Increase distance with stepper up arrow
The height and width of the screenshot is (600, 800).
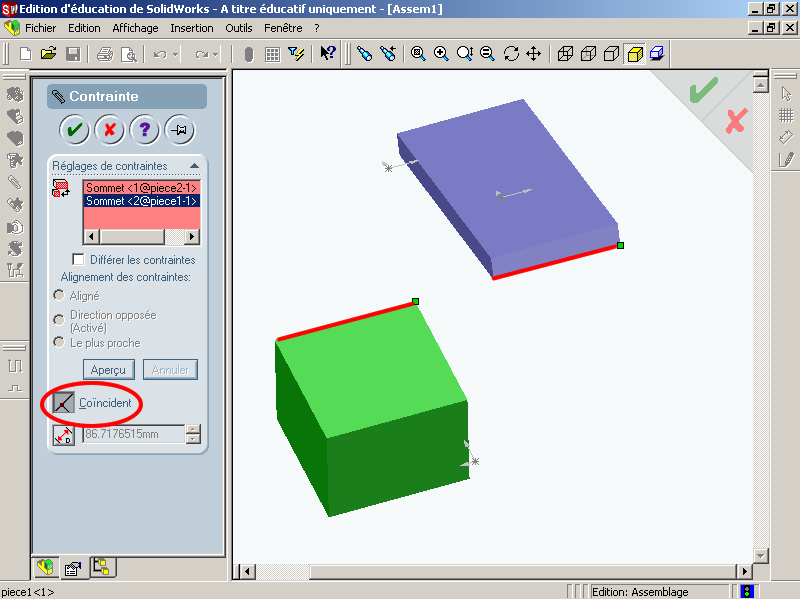(193, 430)
